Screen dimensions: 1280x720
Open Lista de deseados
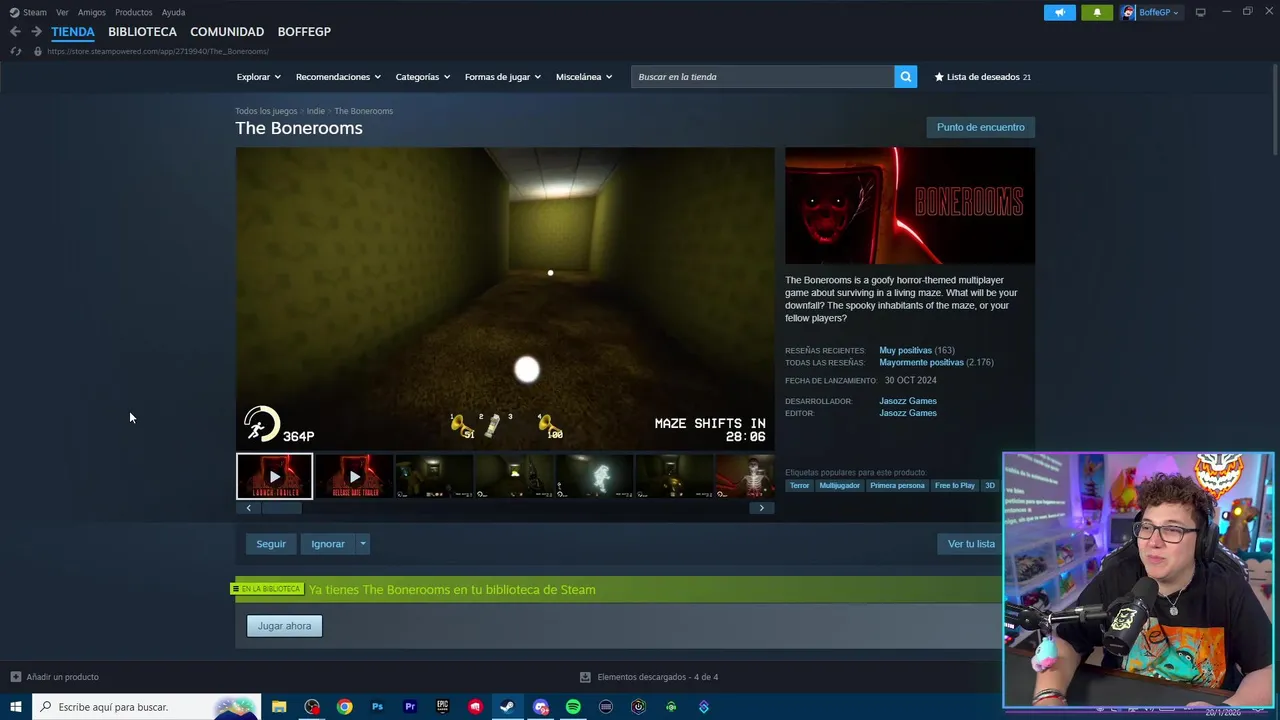point(982,77)
